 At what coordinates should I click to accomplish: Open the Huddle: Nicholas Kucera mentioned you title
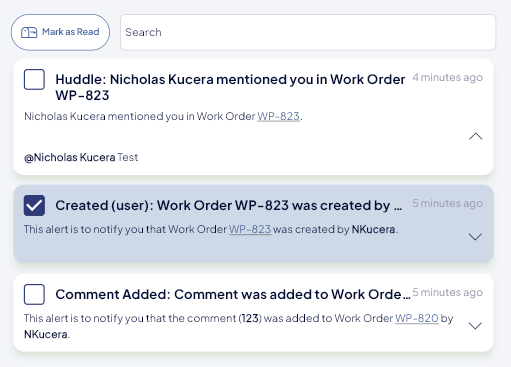(x=230, y=87)
